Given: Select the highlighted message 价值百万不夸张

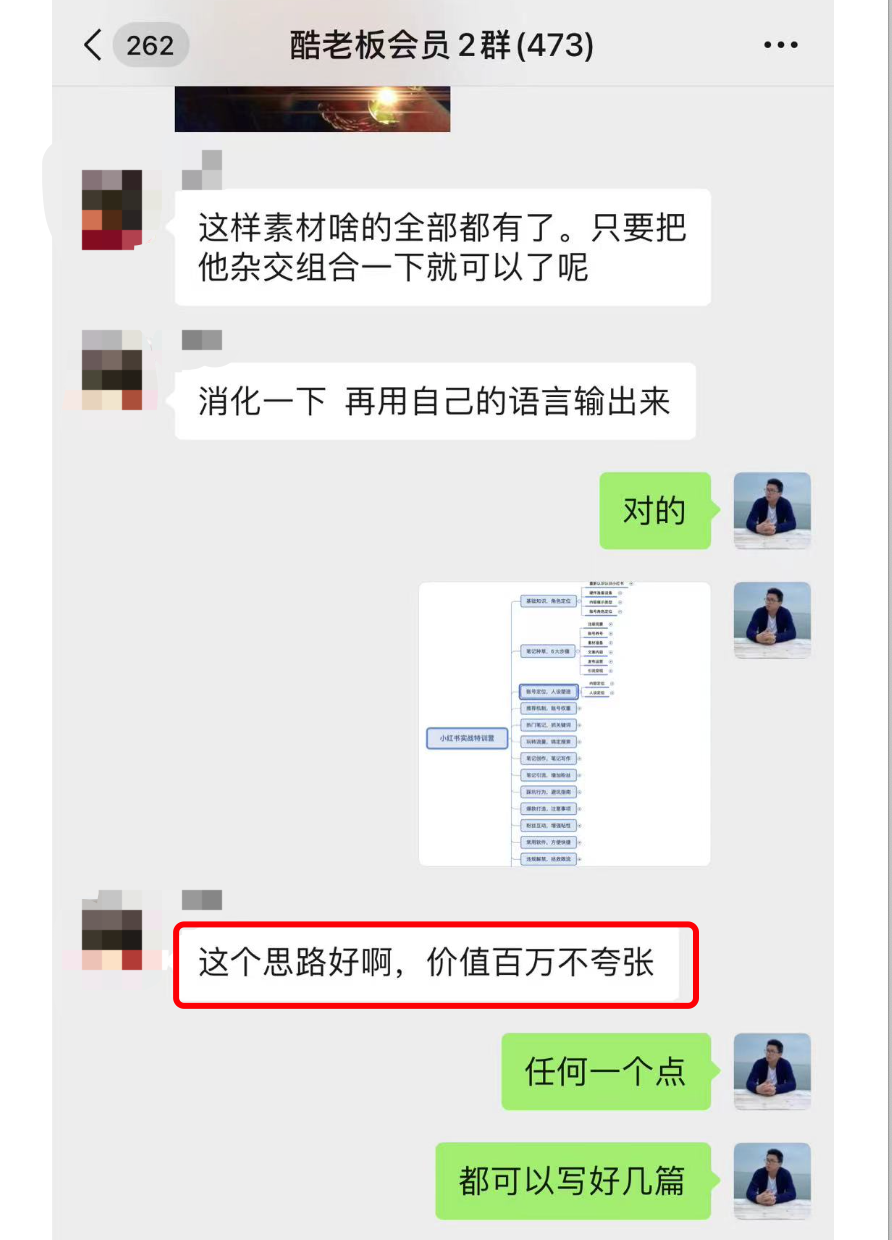Looking at the screenshot, I should 435,964.
